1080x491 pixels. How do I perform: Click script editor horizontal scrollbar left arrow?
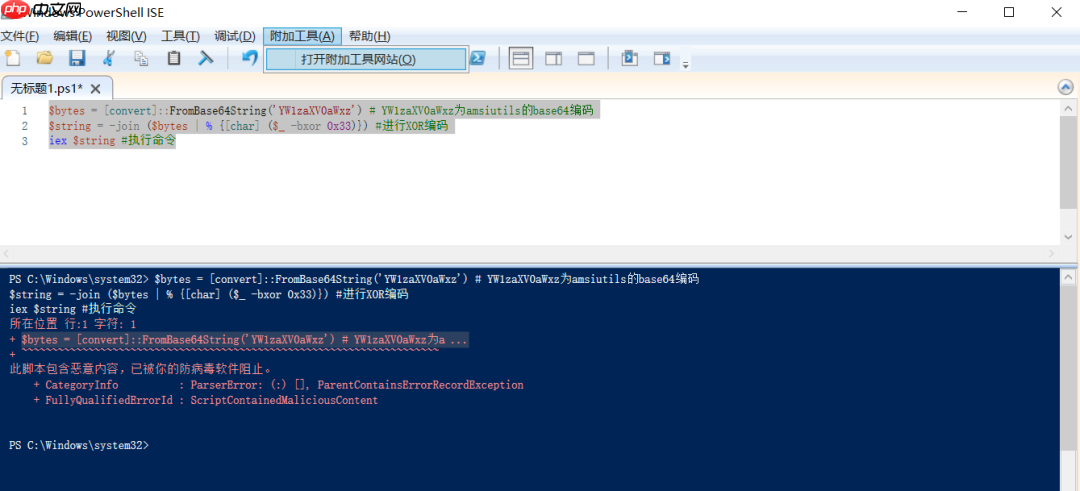pyautogui.click(x=7, y=253)
